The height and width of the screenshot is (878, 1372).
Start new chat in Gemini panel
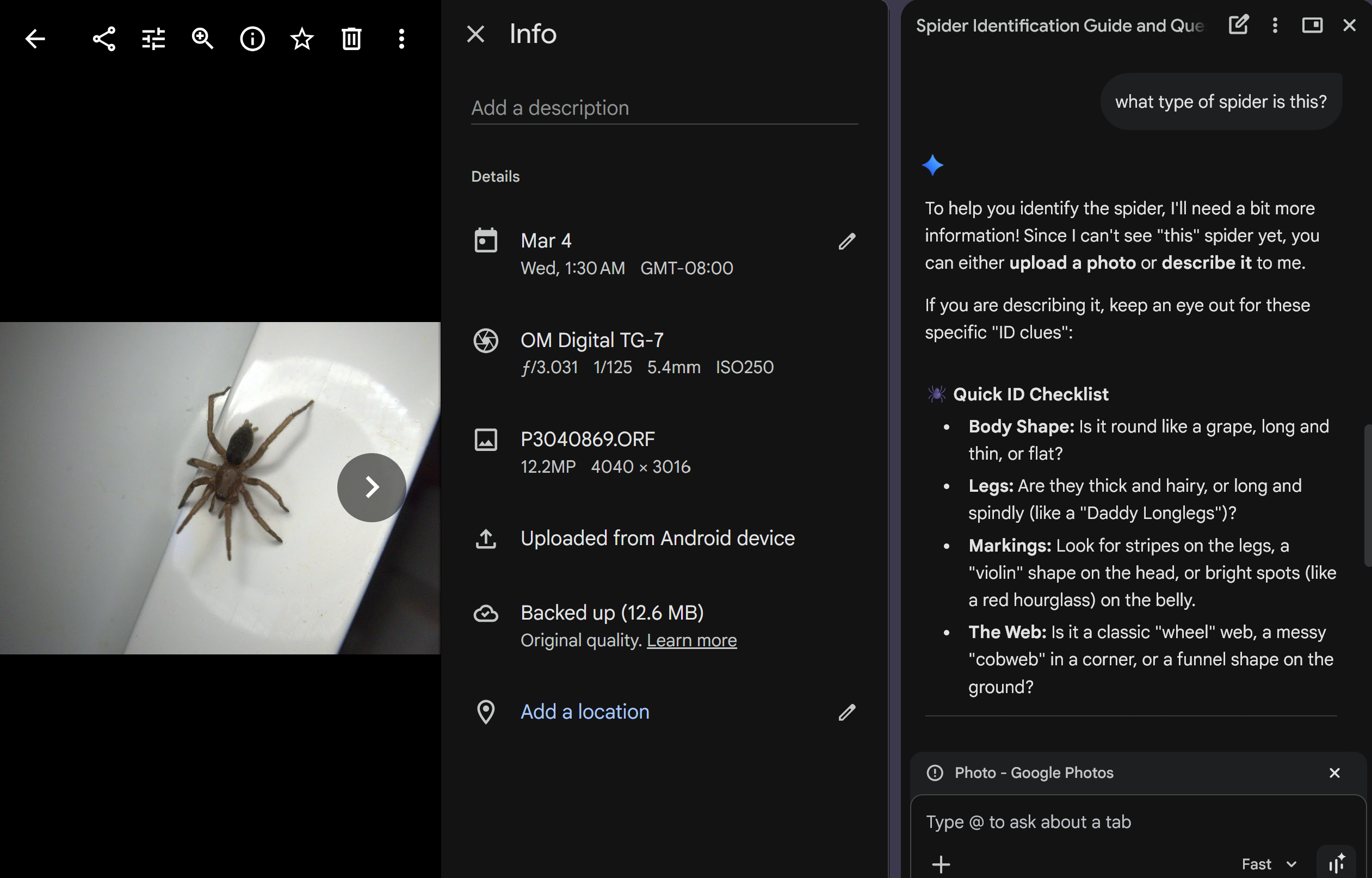[1238, 25]
